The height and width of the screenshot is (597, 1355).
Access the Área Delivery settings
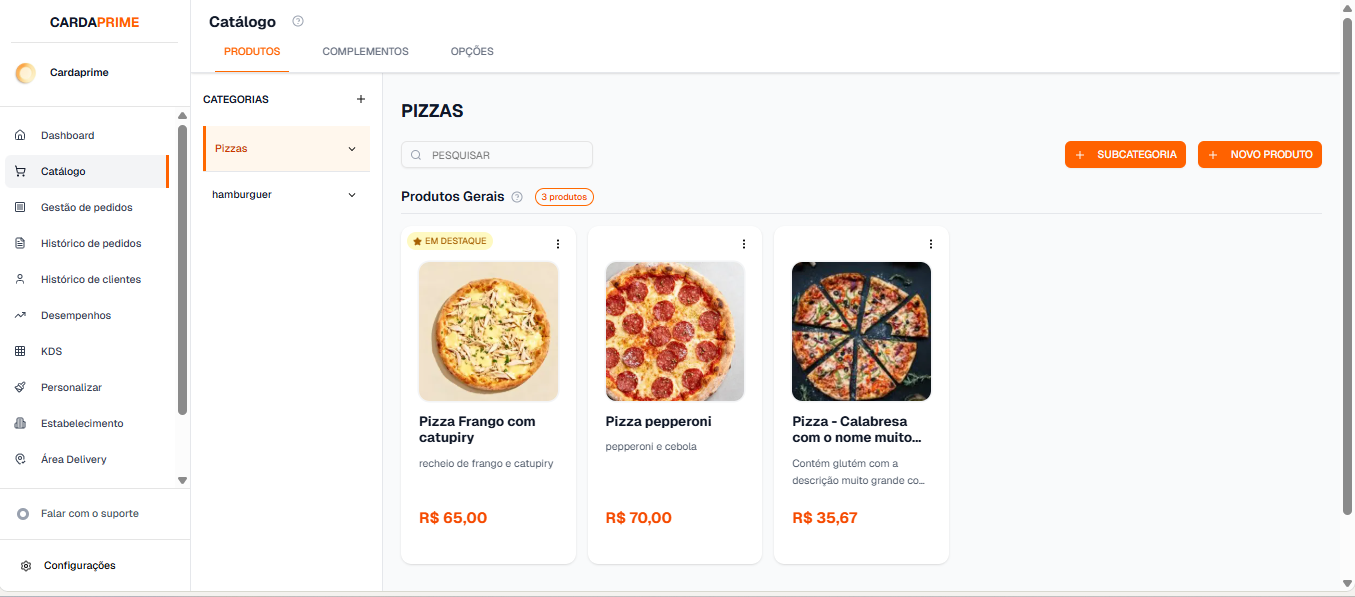point(72,459)
